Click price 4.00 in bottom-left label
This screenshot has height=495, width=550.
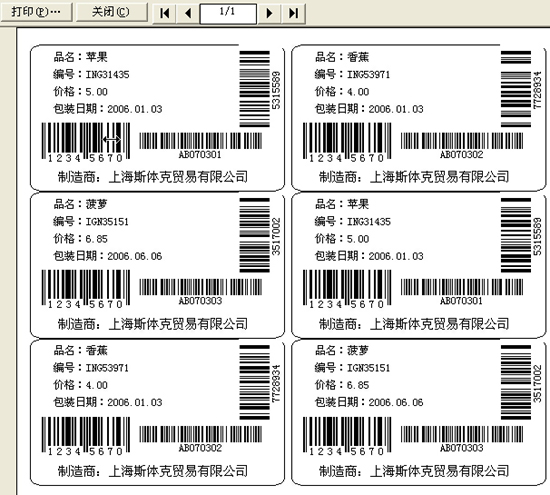click(96, 385)
